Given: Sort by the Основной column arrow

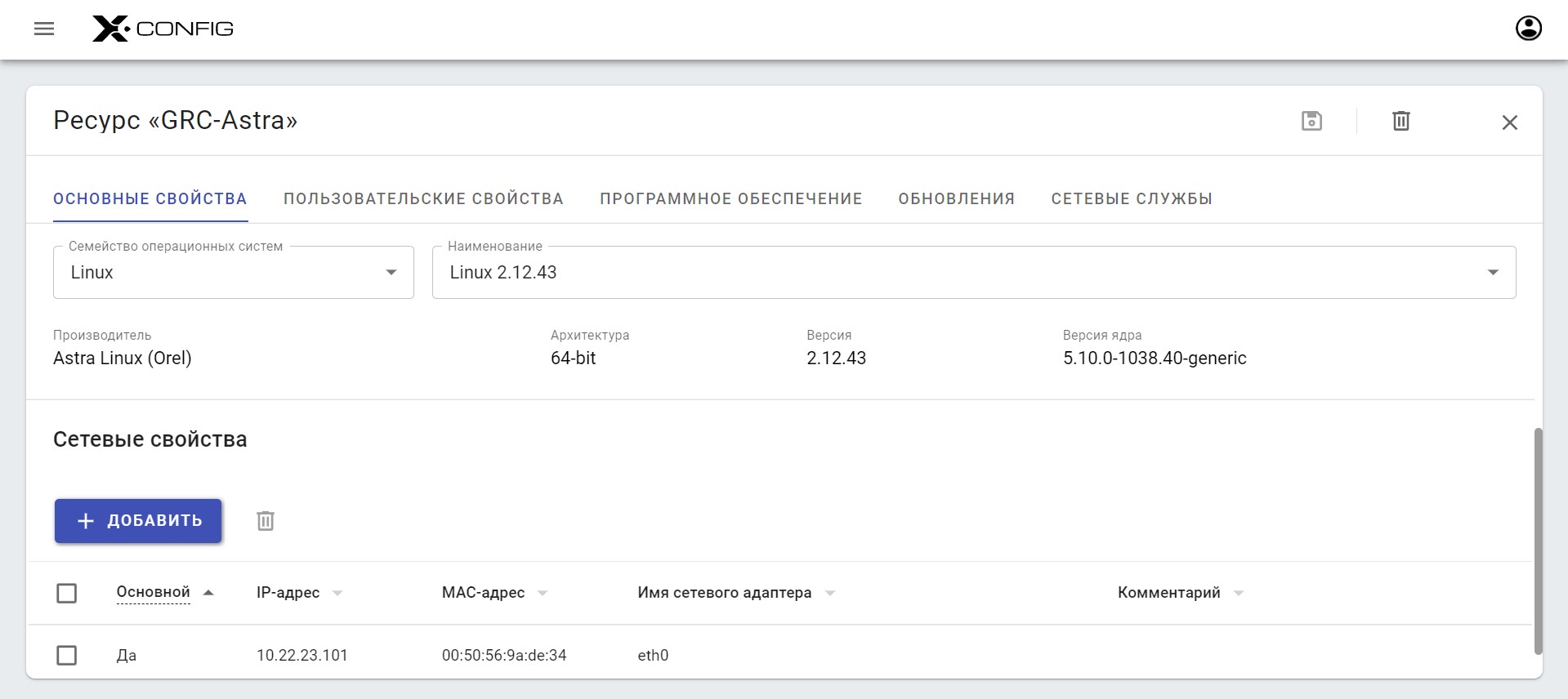Looking at the screenshot, I should pos(208,593).
